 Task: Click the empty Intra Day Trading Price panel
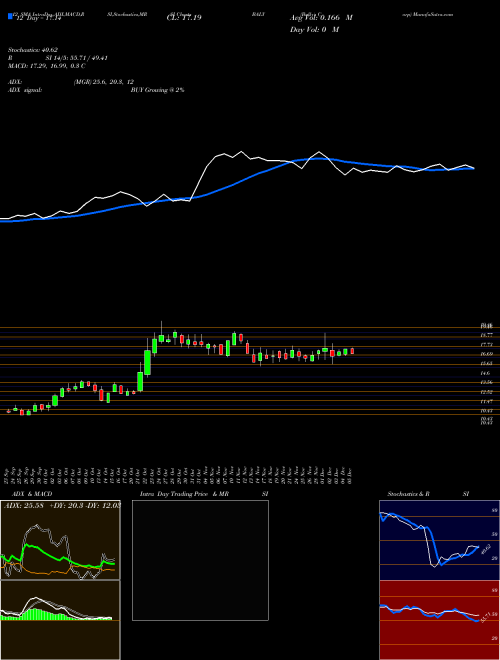pos(200,560)
